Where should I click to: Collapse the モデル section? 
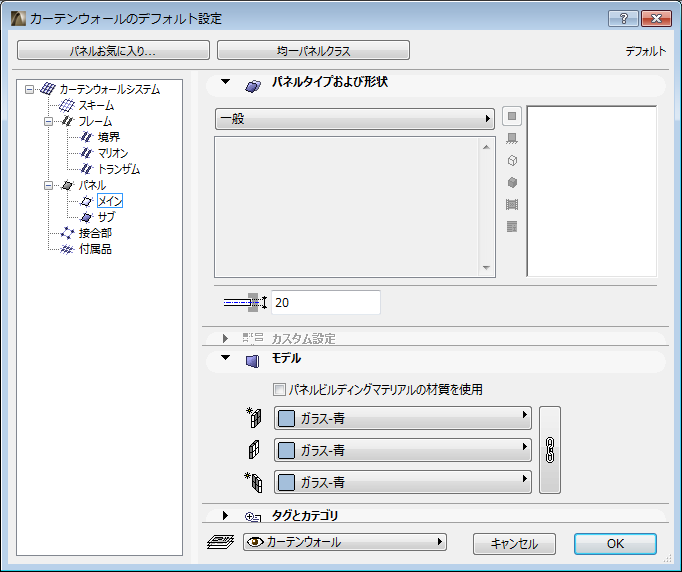(x=225, y=358)
